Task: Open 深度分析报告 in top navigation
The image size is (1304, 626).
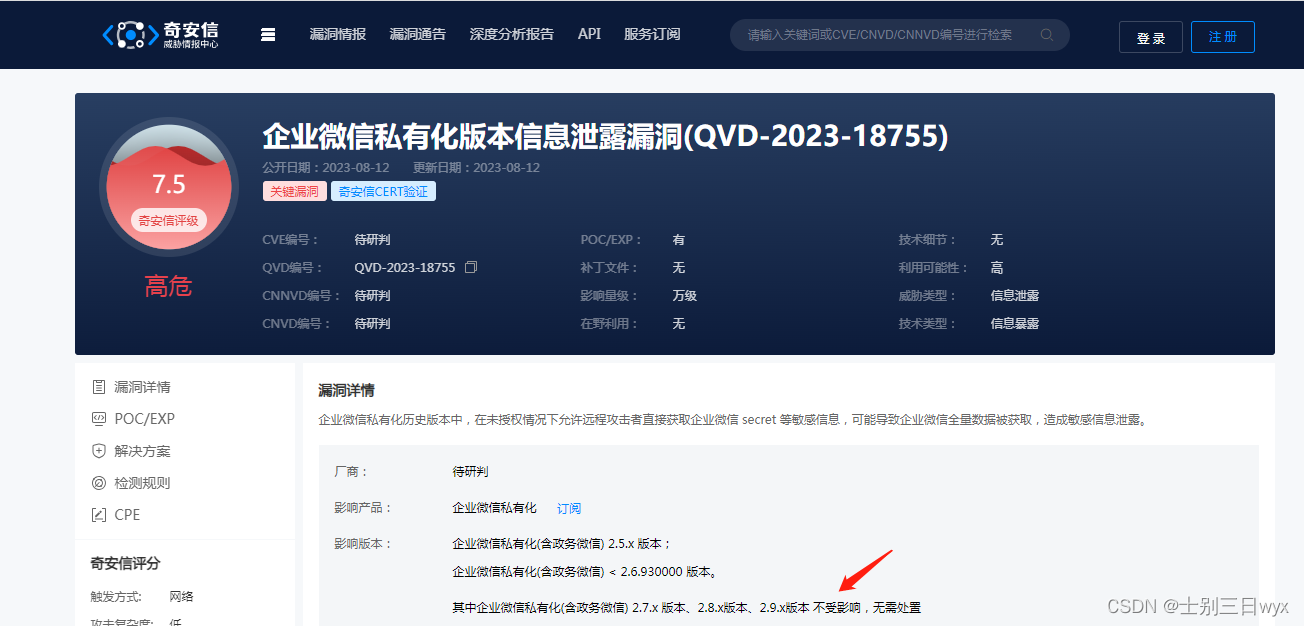Action: 512,34
